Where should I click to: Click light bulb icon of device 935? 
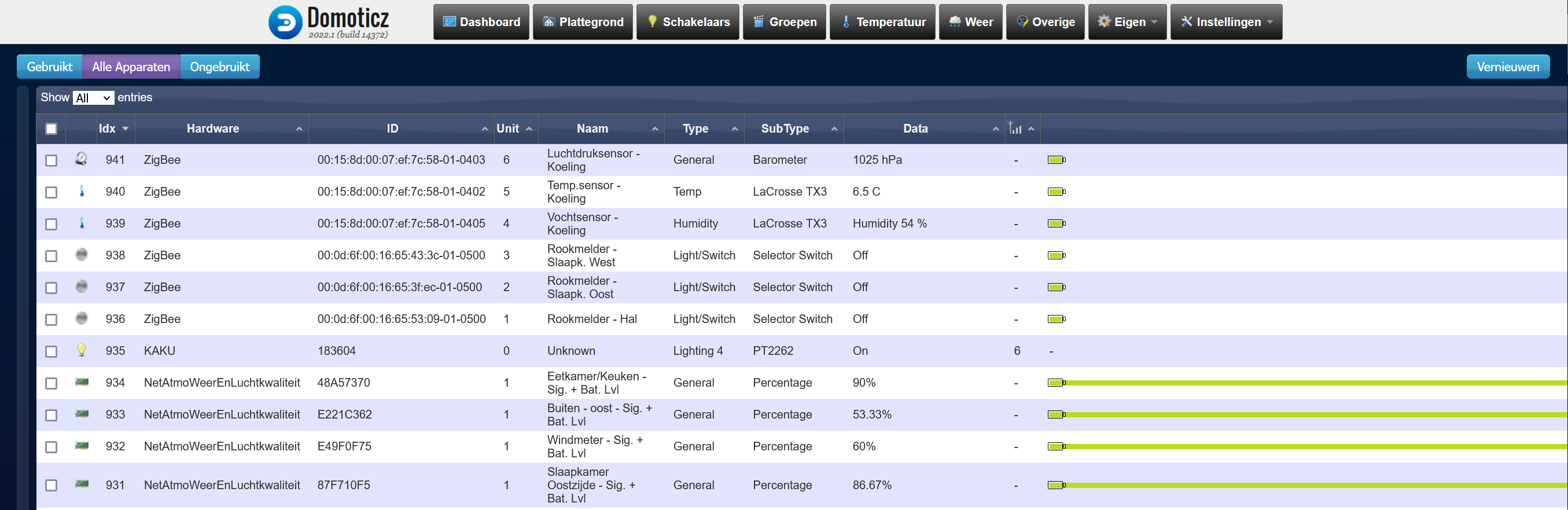[82, 350]
